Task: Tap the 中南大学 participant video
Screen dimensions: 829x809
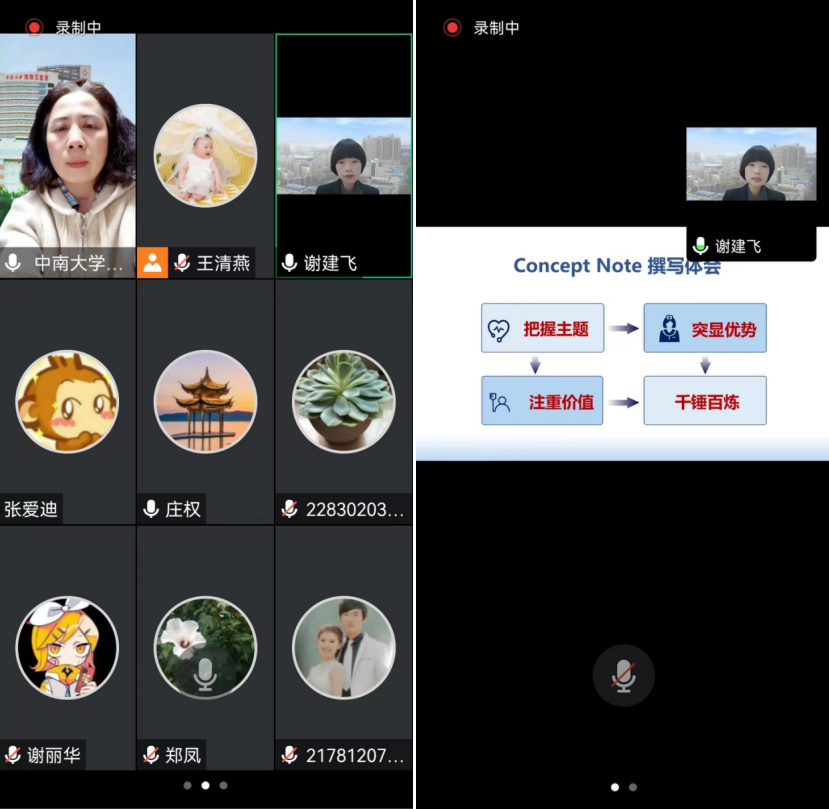Action: coord(67,140)
